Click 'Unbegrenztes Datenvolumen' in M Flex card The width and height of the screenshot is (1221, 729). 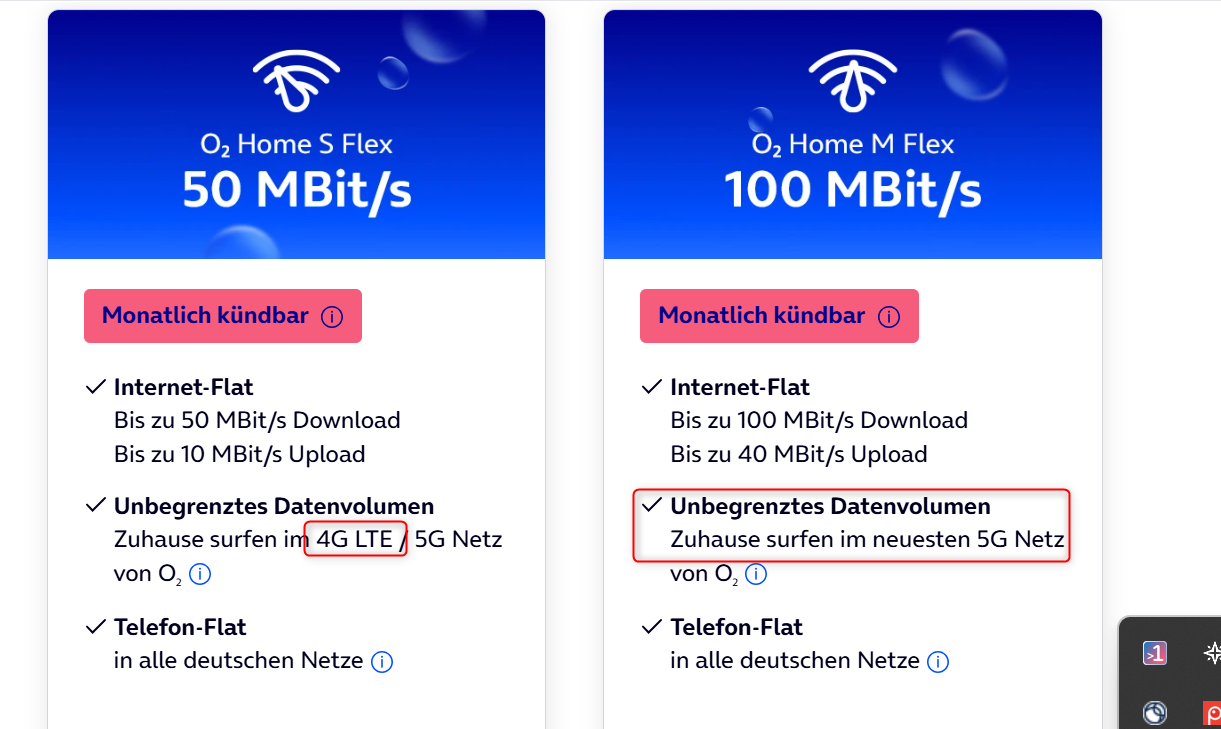coord(830,506)
